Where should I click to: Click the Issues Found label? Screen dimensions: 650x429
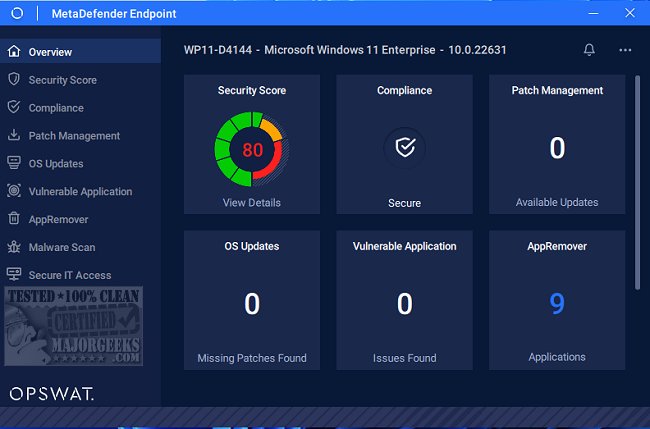tap(405, 358)
